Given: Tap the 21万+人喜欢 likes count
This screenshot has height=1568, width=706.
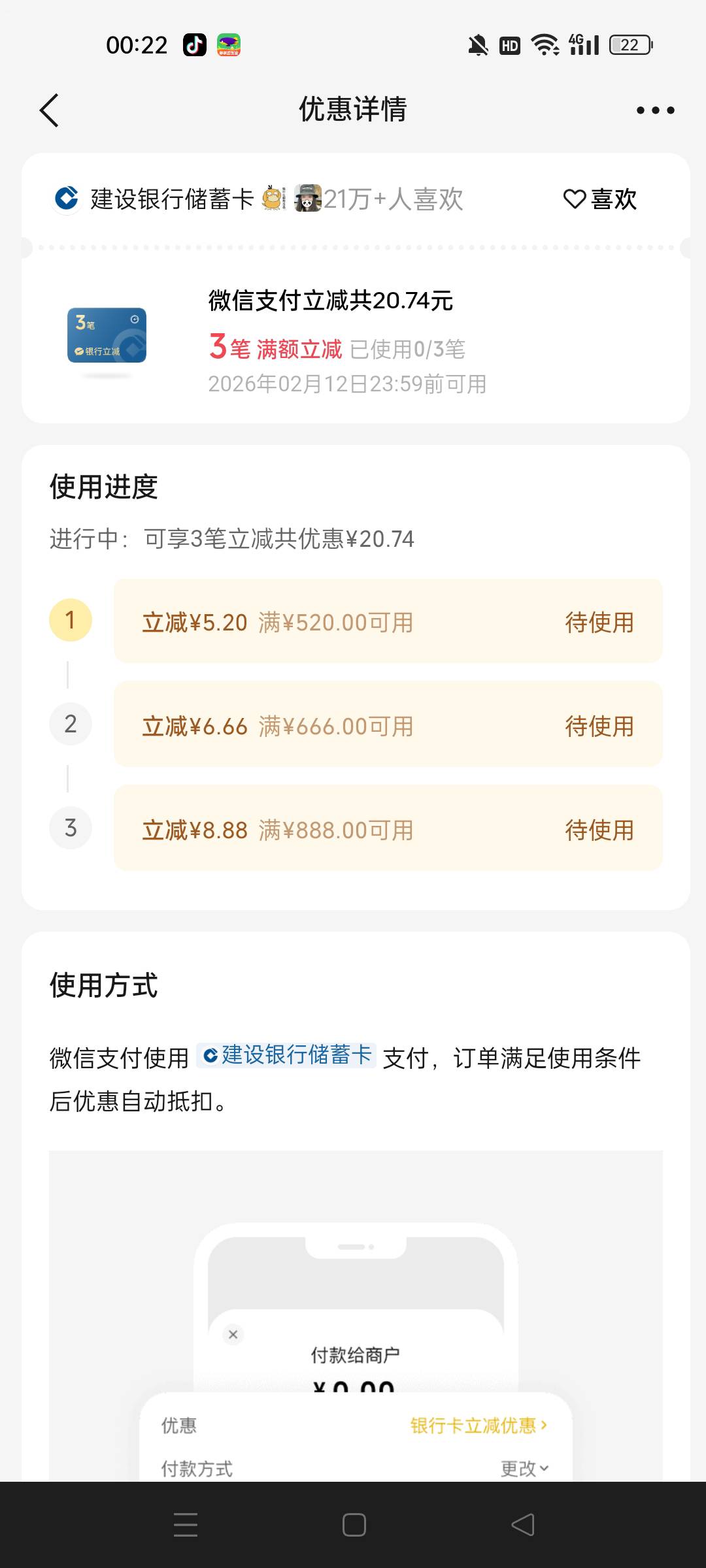Looking at the screenshot, I should click(393, 199).
